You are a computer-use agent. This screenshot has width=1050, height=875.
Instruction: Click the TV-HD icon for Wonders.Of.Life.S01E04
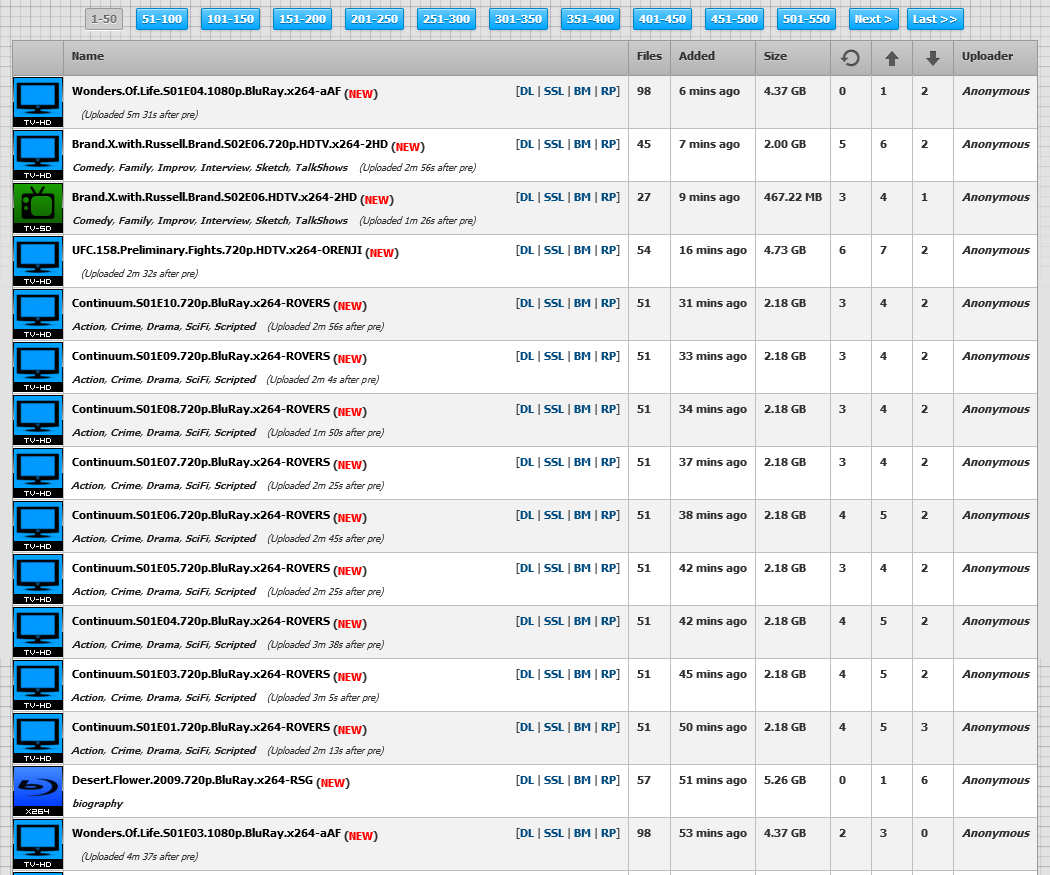click(38, 102)
